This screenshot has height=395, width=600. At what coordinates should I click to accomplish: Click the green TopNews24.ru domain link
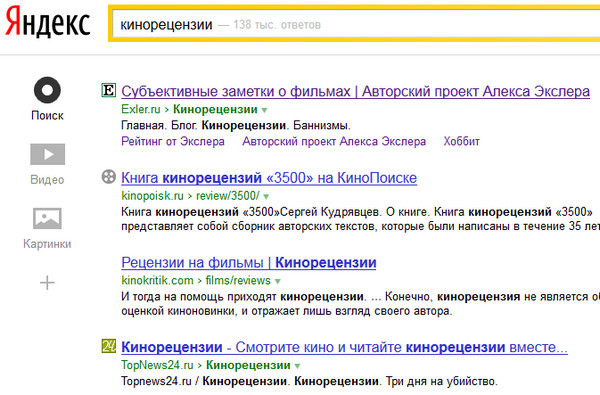pos(157,365)
